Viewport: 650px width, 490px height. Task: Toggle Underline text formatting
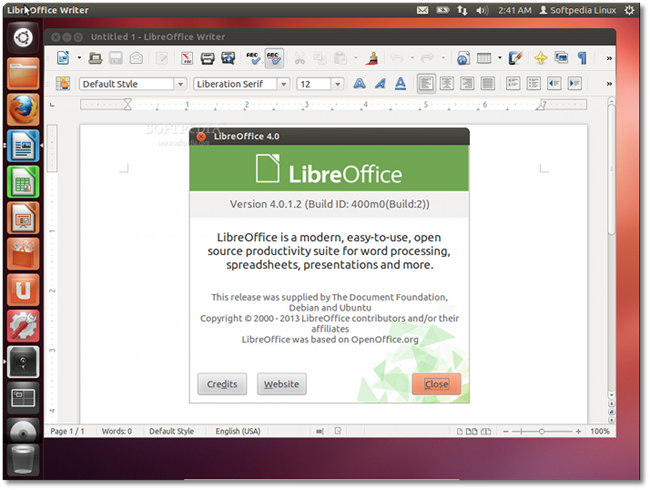[x=400, y=83]
